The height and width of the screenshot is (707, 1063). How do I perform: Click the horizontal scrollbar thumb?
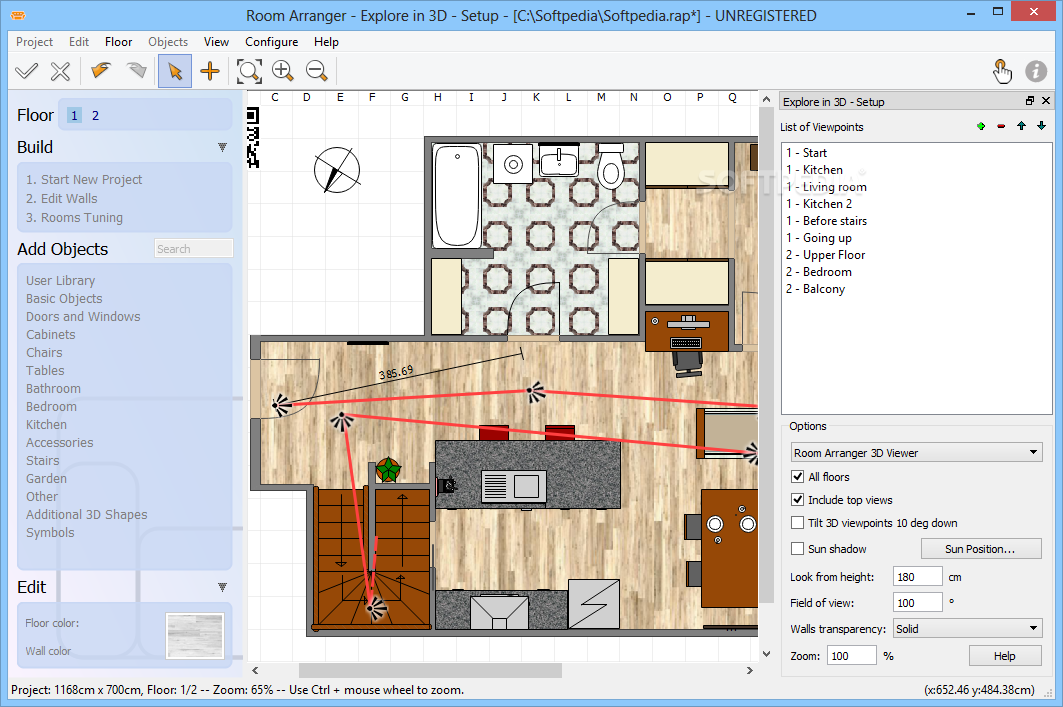coord(430,670)
